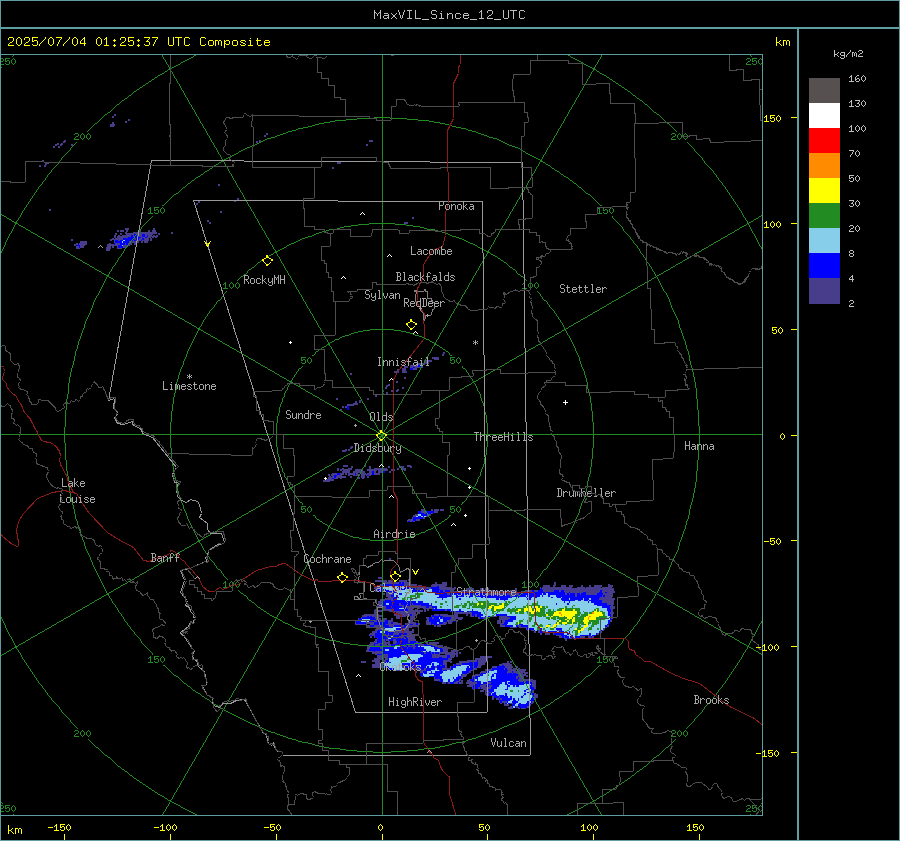Click the Olds label at map center
The image size is (900, 841).
(x=381, y=417)
